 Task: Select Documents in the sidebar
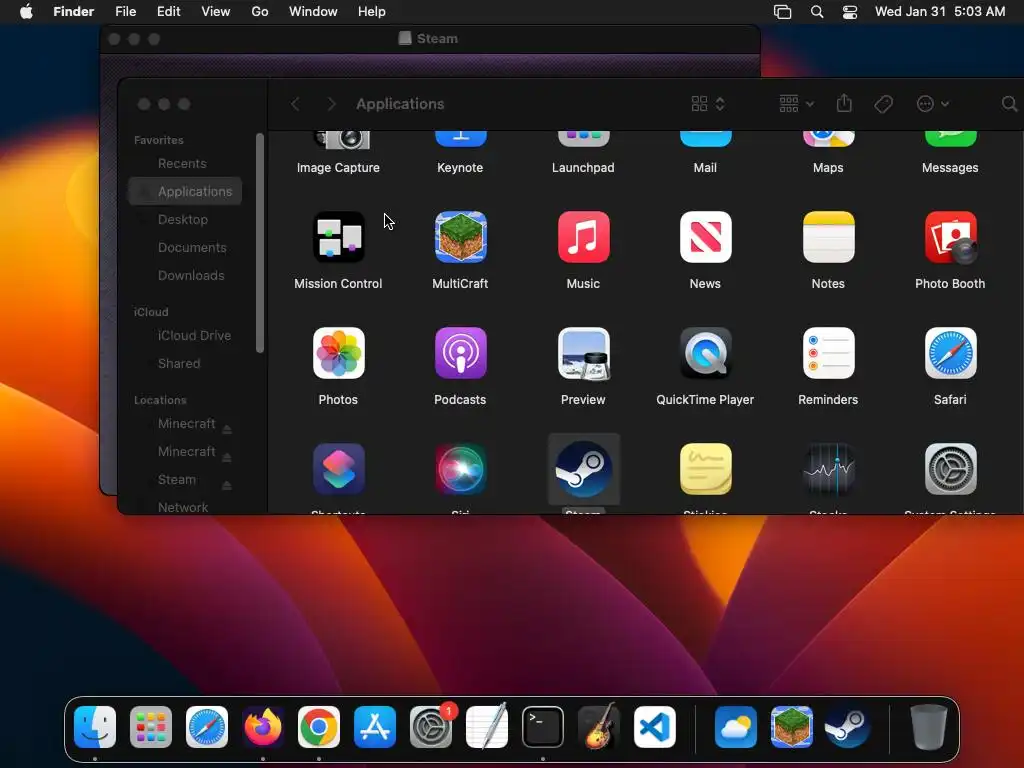pyautogui.click(x=185, y=248)
